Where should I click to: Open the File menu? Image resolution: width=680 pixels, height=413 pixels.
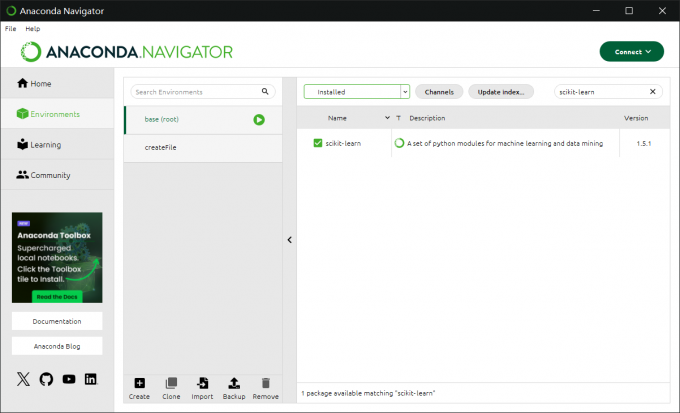(10, 29)
